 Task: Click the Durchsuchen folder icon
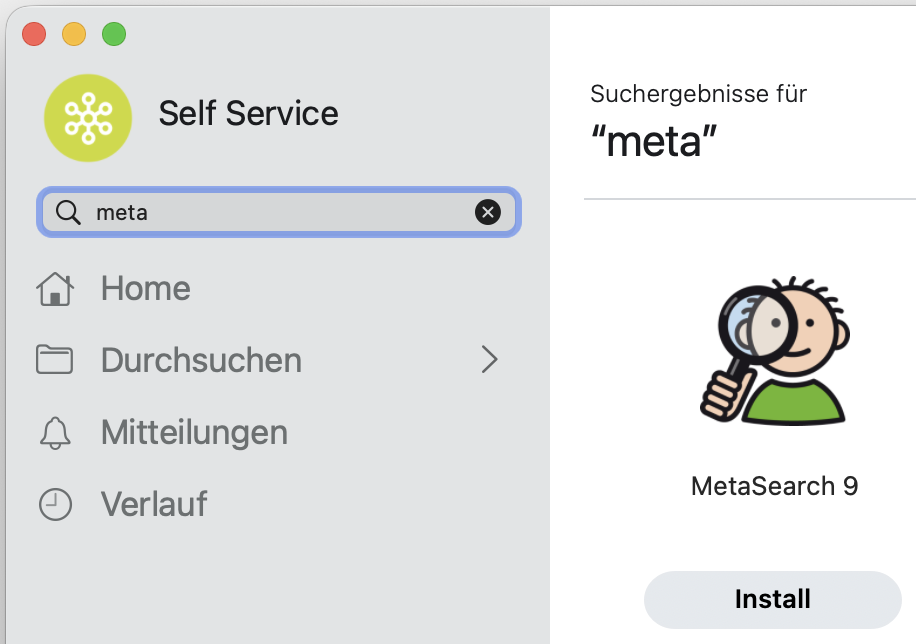click(55, 360)
